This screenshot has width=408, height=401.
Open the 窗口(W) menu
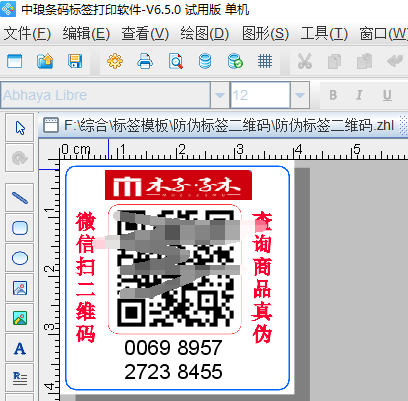pyautogui.click(x=383, y=34)
